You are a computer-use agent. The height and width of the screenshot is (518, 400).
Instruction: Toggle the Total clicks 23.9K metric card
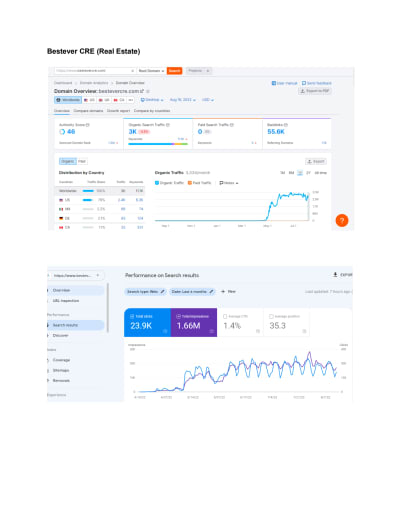pos(147,322)
